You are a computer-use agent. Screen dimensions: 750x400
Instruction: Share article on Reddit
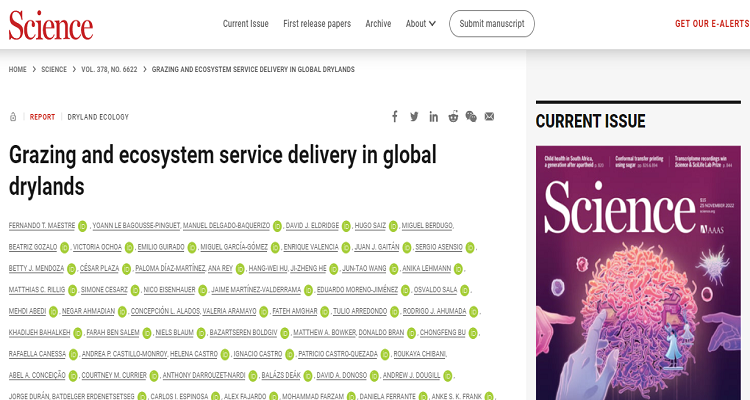coord(453,117)
